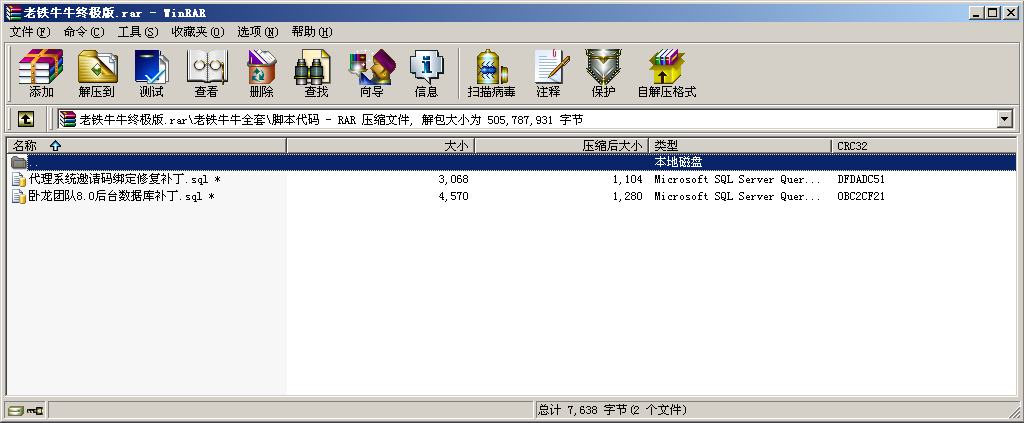The image size is (1024, 423).
Task: Click the 解压到 (Extract To) icon
Action: [96, 73]
